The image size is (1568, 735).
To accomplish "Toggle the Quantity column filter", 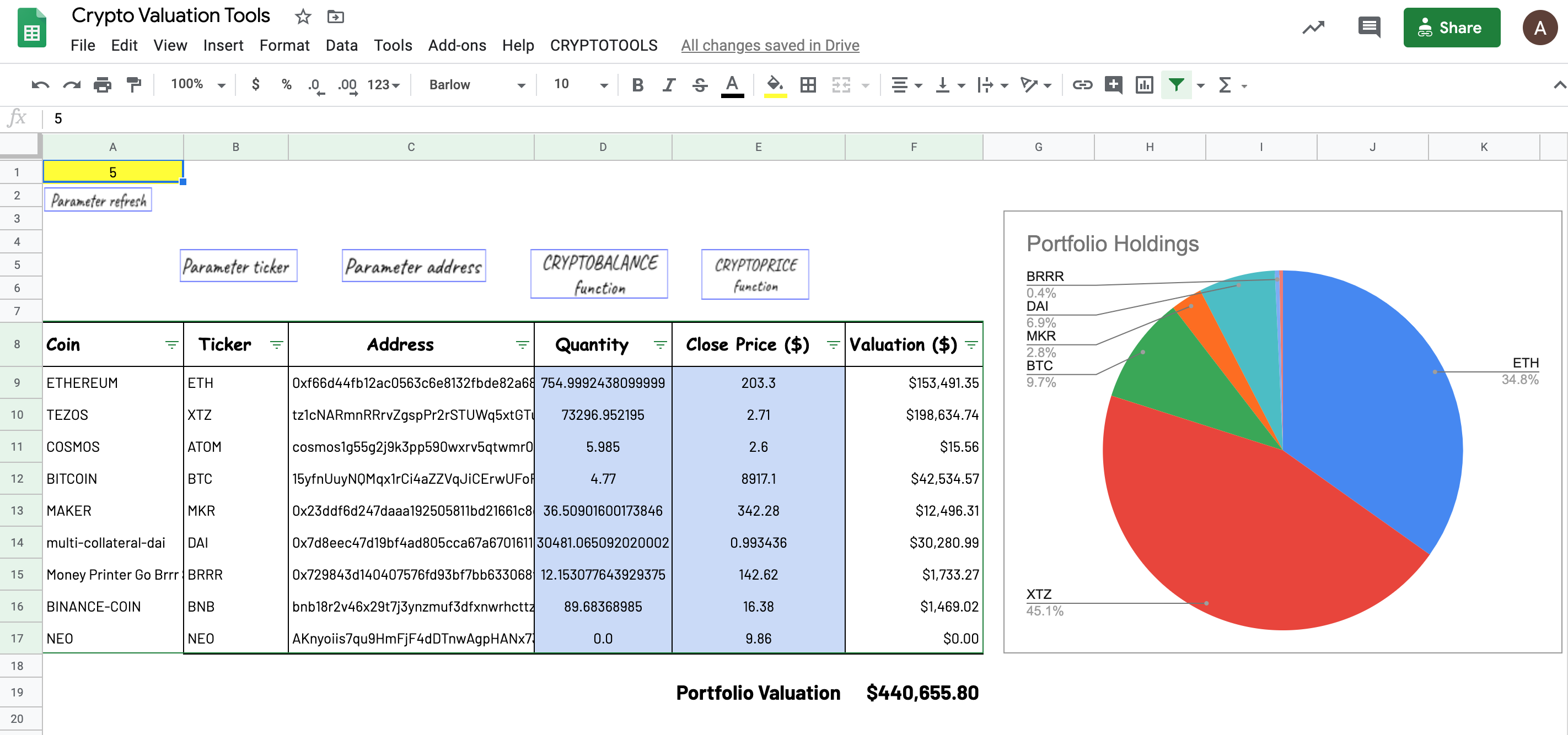I will click(660, 345).
